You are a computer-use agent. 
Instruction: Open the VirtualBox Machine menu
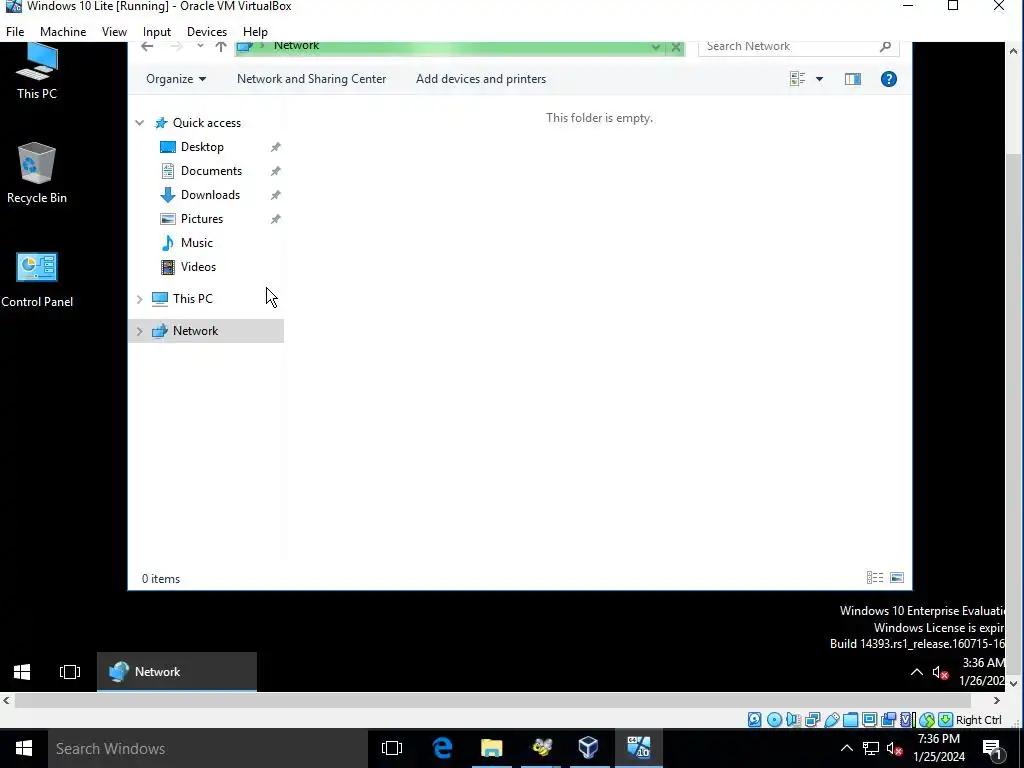point(63,31)
